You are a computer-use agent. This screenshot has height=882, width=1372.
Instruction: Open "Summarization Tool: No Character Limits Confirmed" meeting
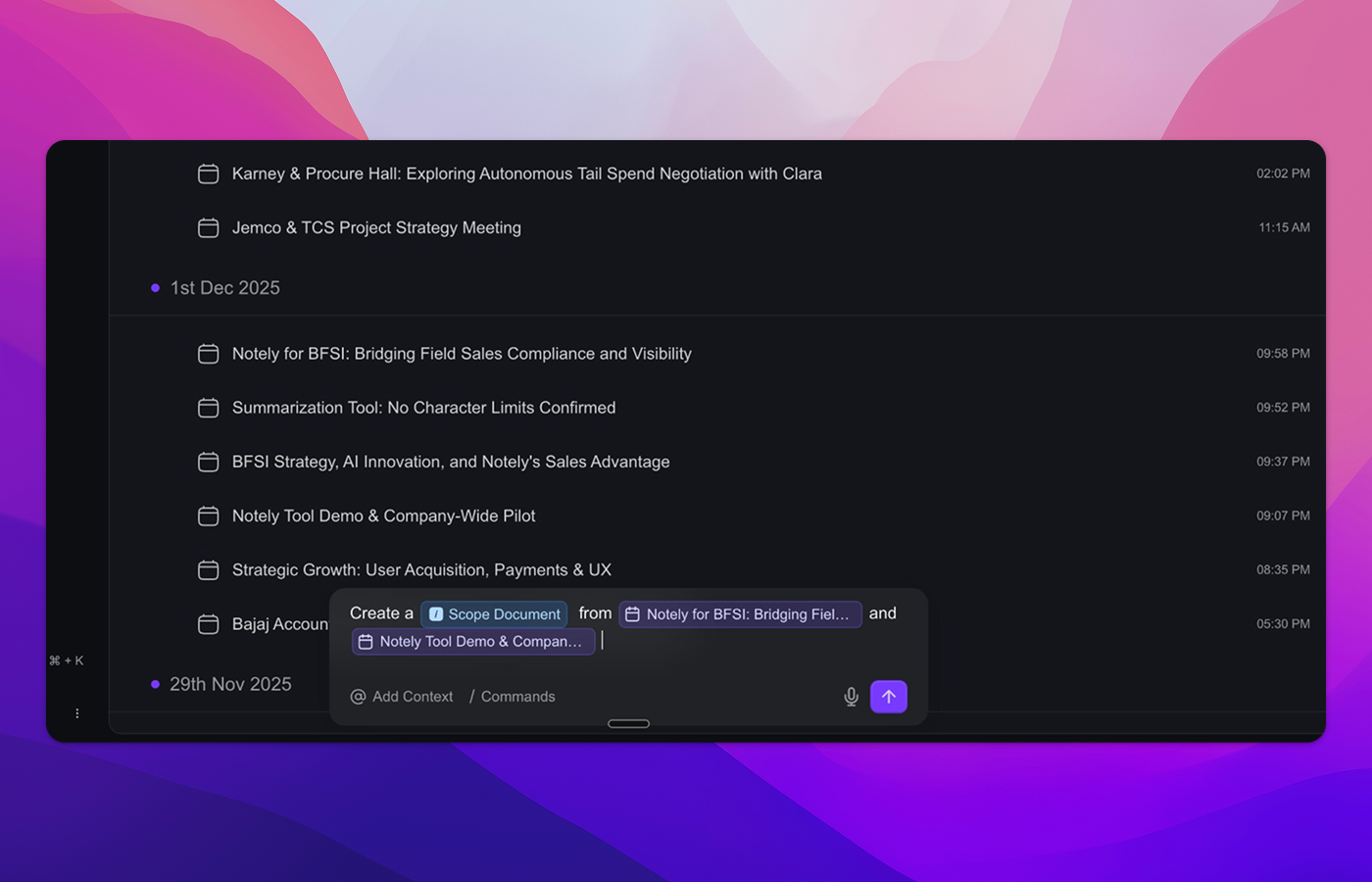tap(423, 407)
